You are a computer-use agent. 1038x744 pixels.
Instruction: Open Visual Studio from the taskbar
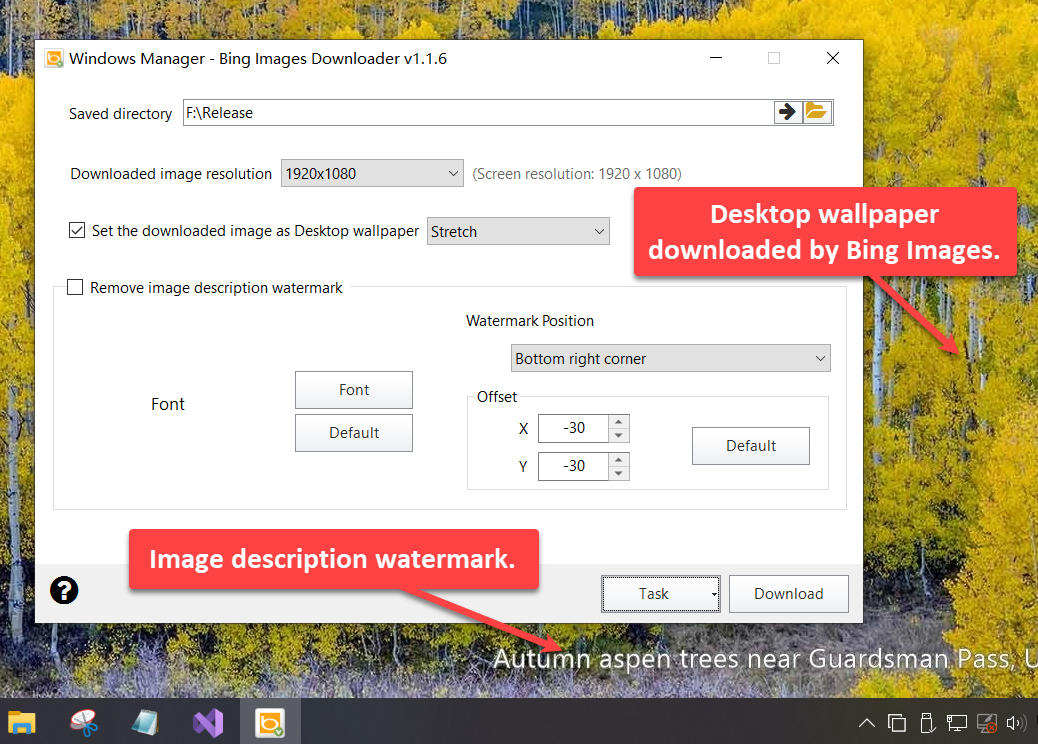[x=208, y=723]
